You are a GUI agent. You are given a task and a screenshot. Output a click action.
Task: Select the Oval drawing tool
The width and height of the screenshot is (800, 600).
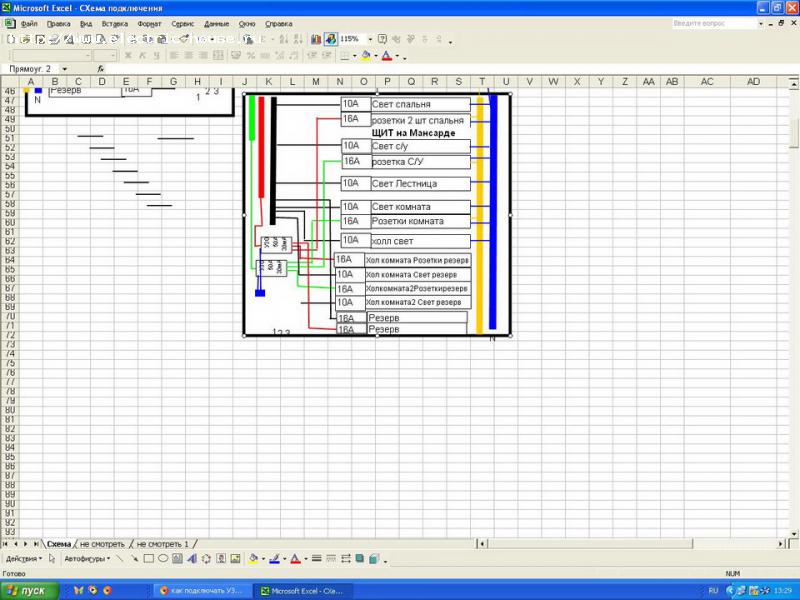(162, 558)
